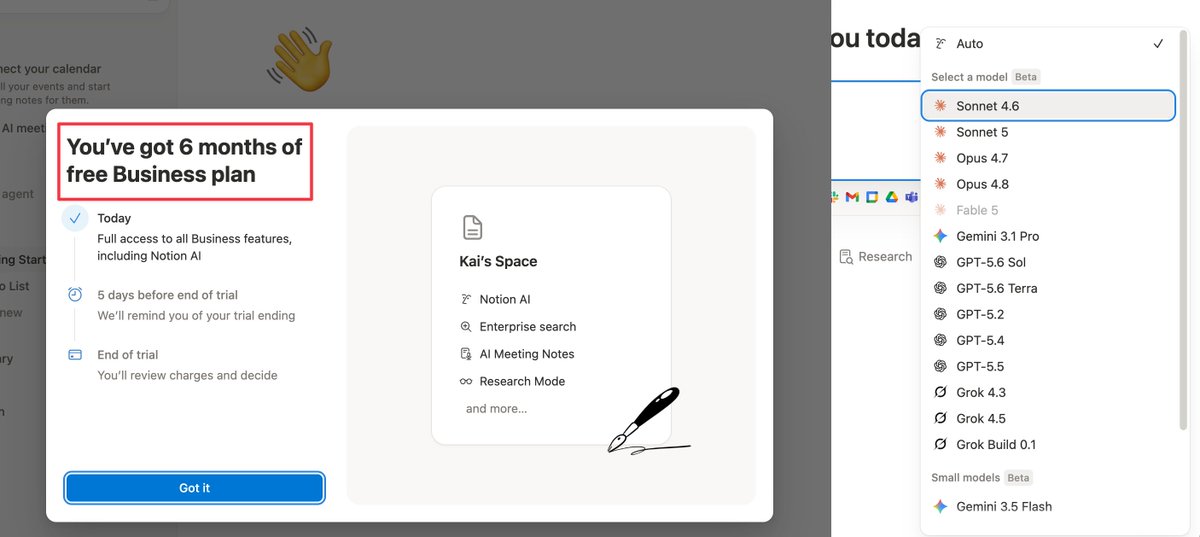The width and height of the screenshot is (1200, 537).
Task: Click the OpenAI logo beside GPT-5.2
Action: coord(940,314)
